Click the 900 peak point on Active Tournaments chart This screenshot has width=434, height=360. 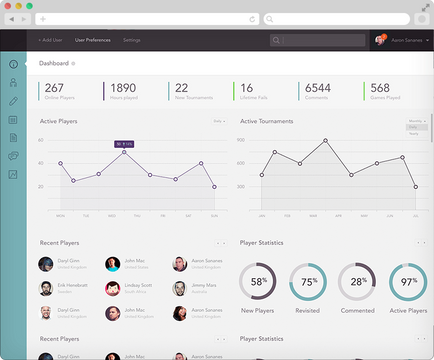pos(326,141)
